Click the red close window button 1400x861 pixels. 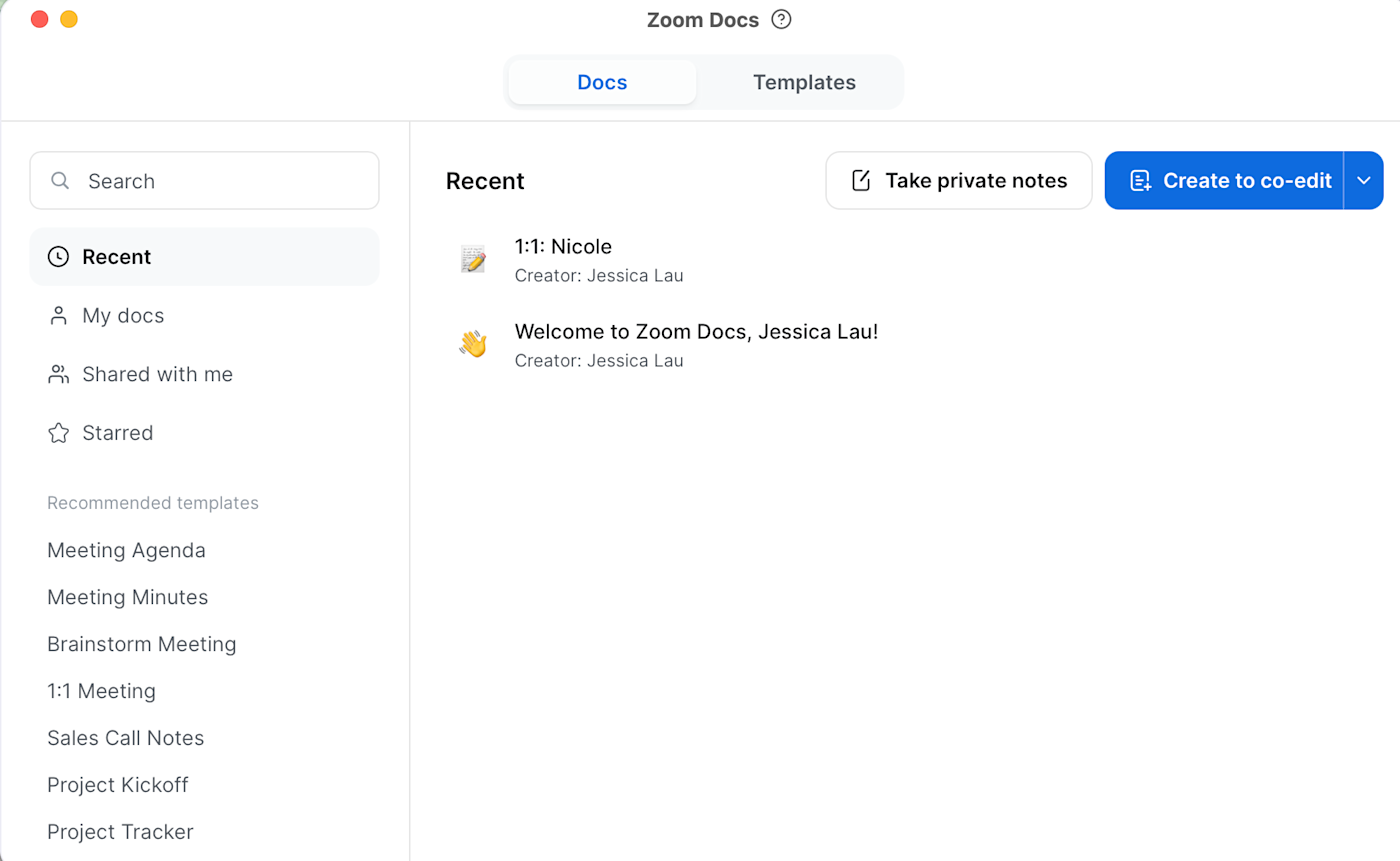[40, 19]
